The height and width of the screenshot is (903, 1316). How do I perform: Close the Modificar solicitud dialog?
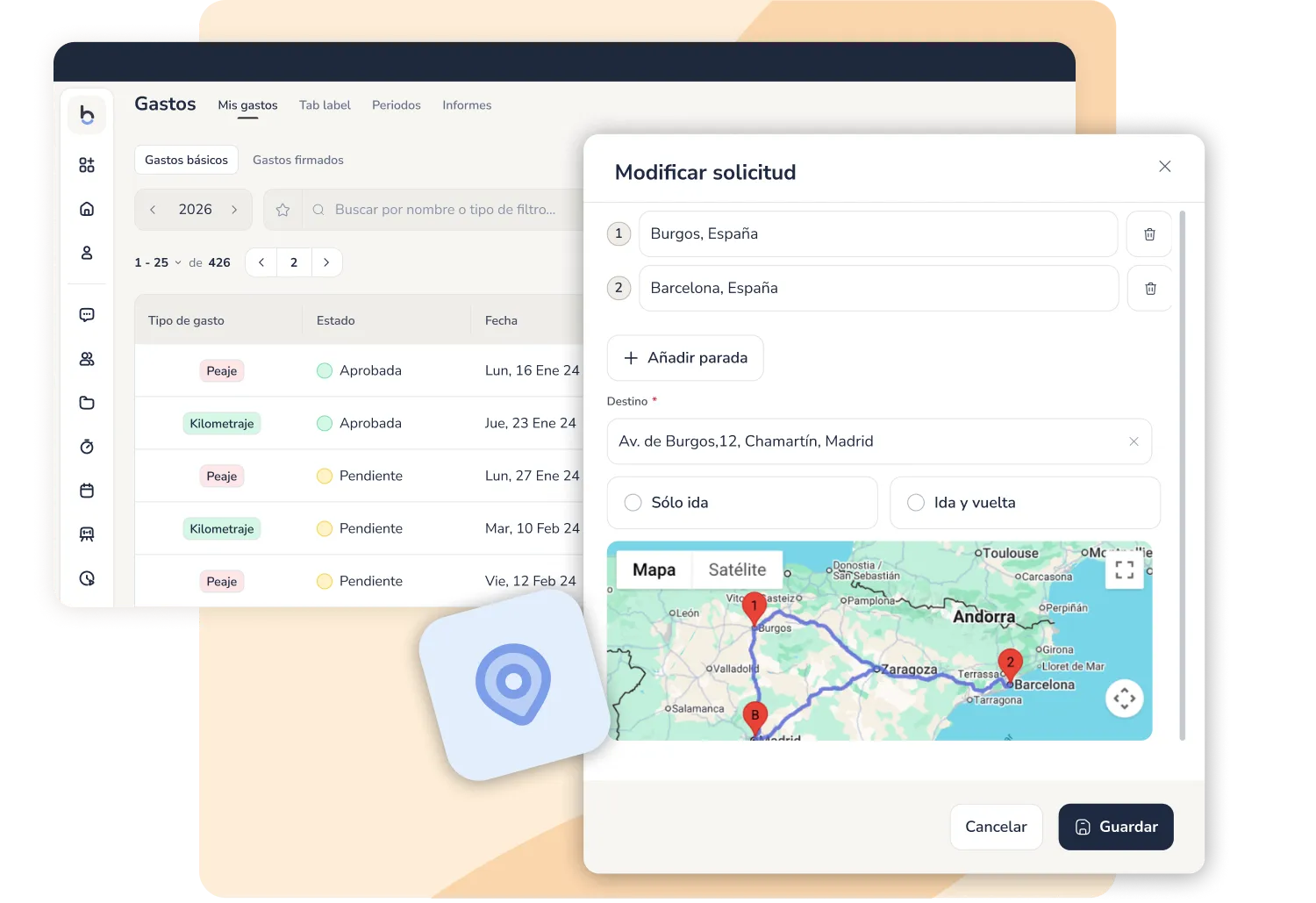(1165, 167)
